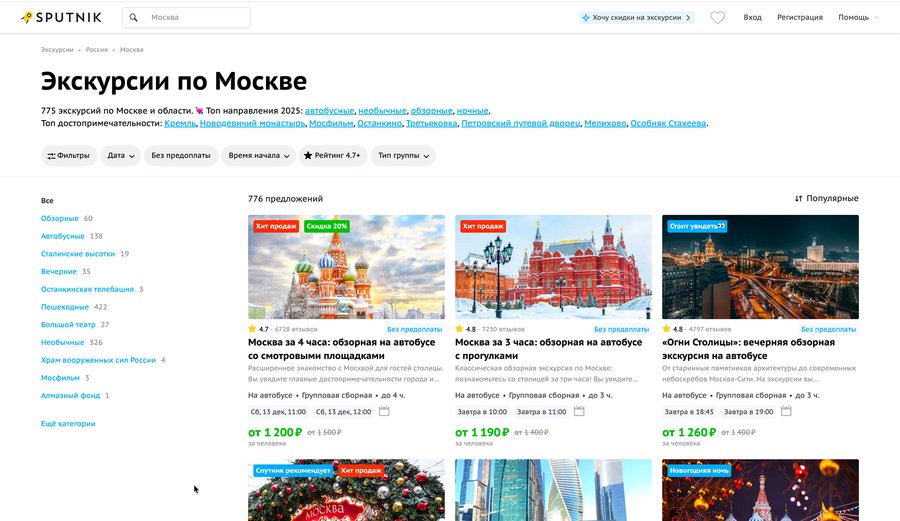Click the Вход link
900x521 pixels.
752,18
